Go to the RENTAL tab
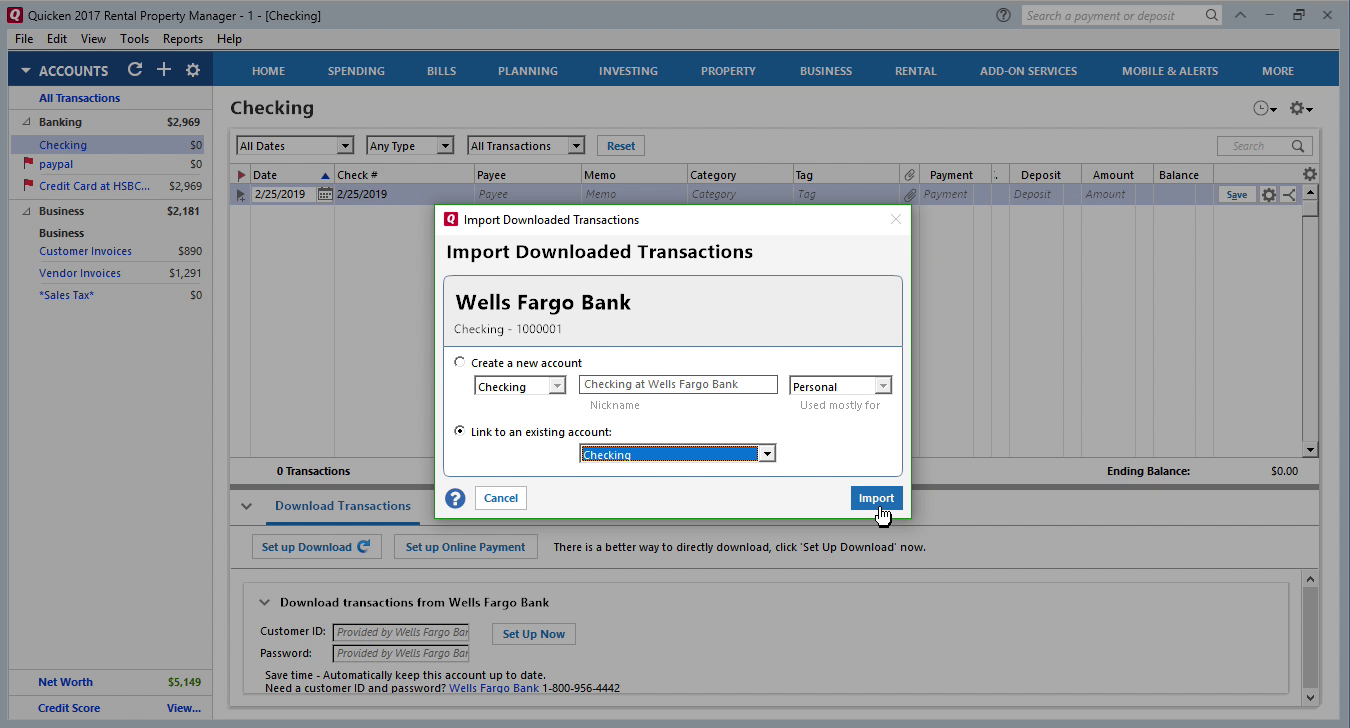Image resolution: width=1350 pixels, height=728 pixels. coord(916,71)
